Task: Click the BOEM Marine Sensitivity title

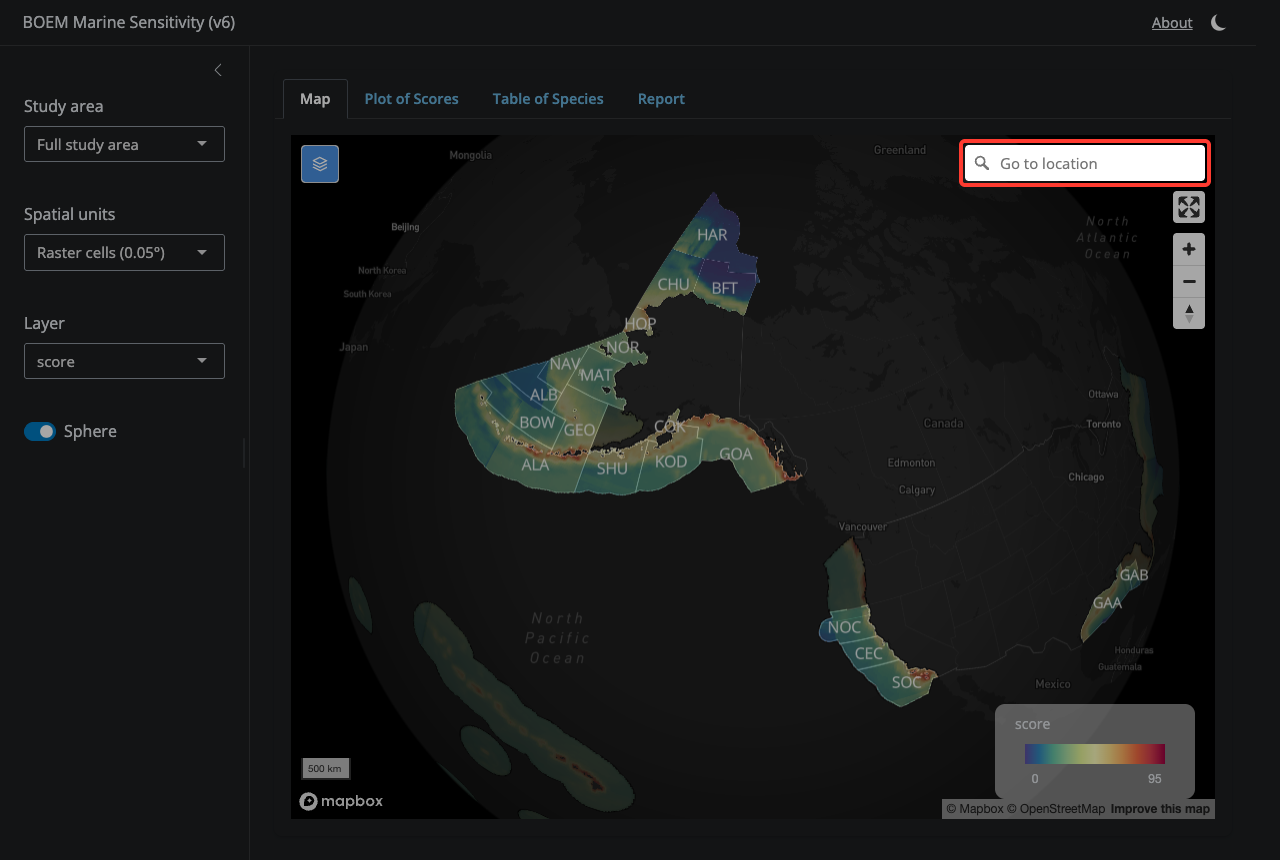Action: pyautogui.click(x=129, y=22)
